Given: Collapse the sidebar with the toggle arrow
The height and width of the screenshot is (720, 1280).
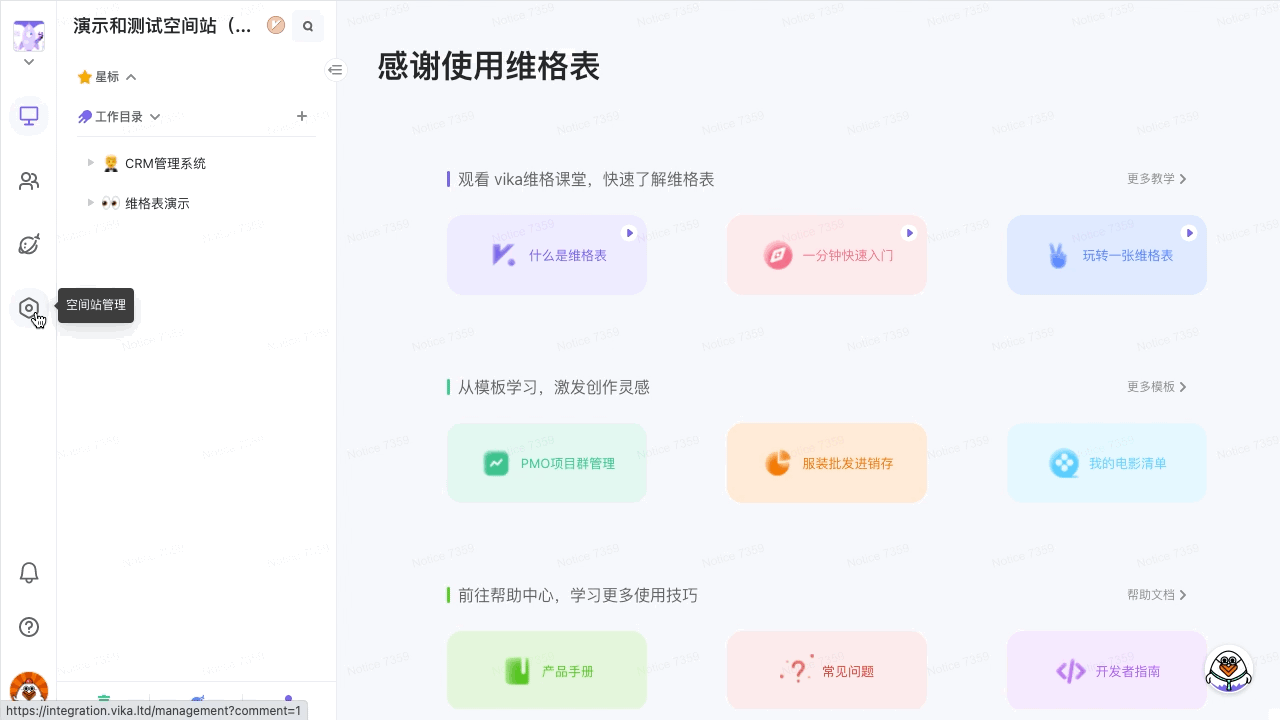Looking at the screenshot, I should pyautogui.click(x=336, y=70).
